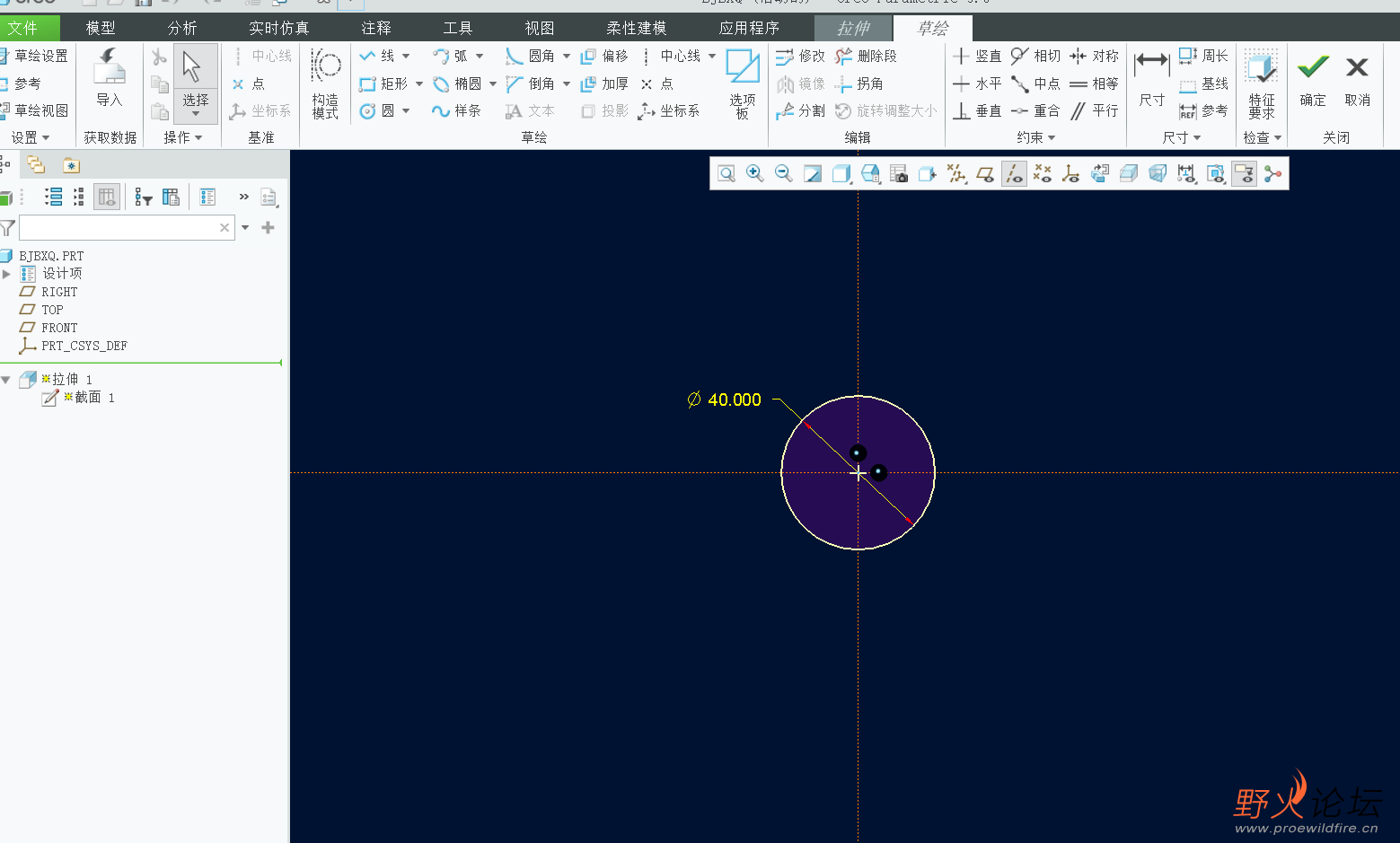Select the Fillet (圆角) tool

click(x=530, y=56)
